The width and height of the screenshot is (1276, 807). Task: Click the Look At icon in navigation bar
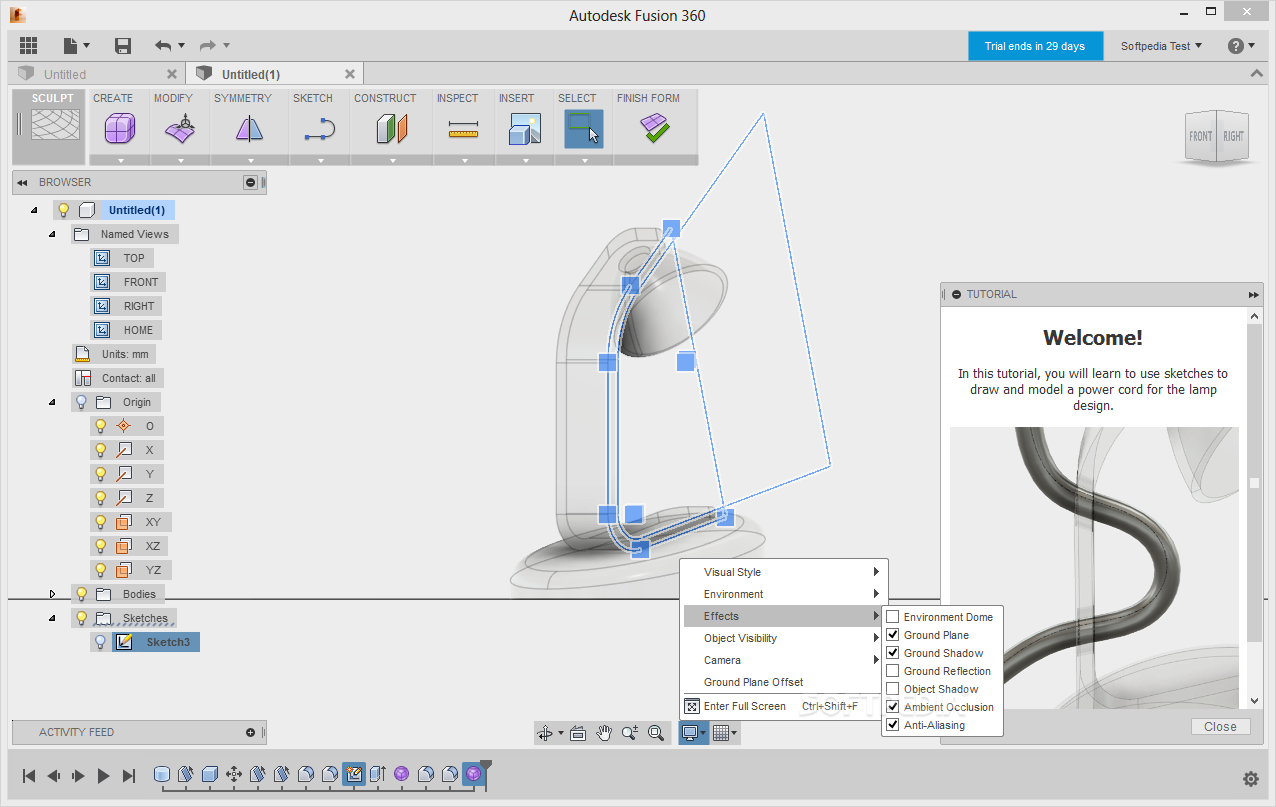point(578,733)
